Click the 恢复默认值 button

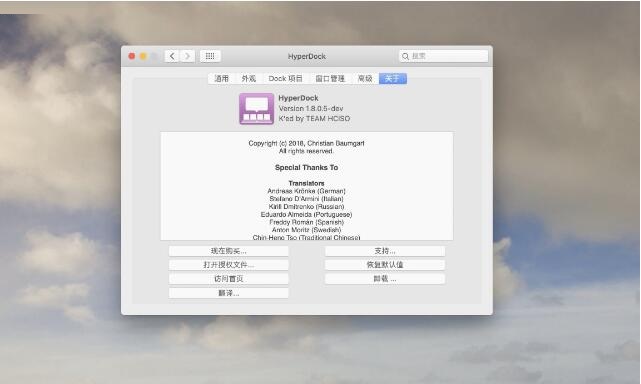385,265
